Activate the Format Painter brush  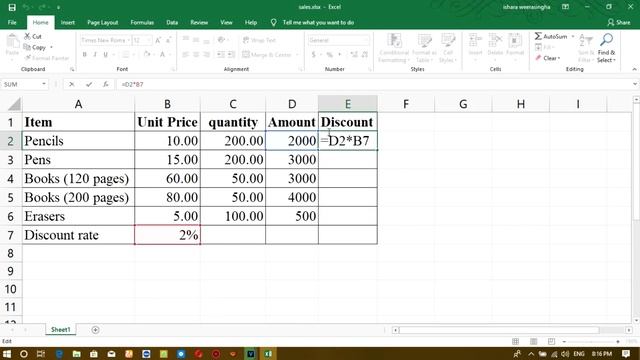pos(47,58)
